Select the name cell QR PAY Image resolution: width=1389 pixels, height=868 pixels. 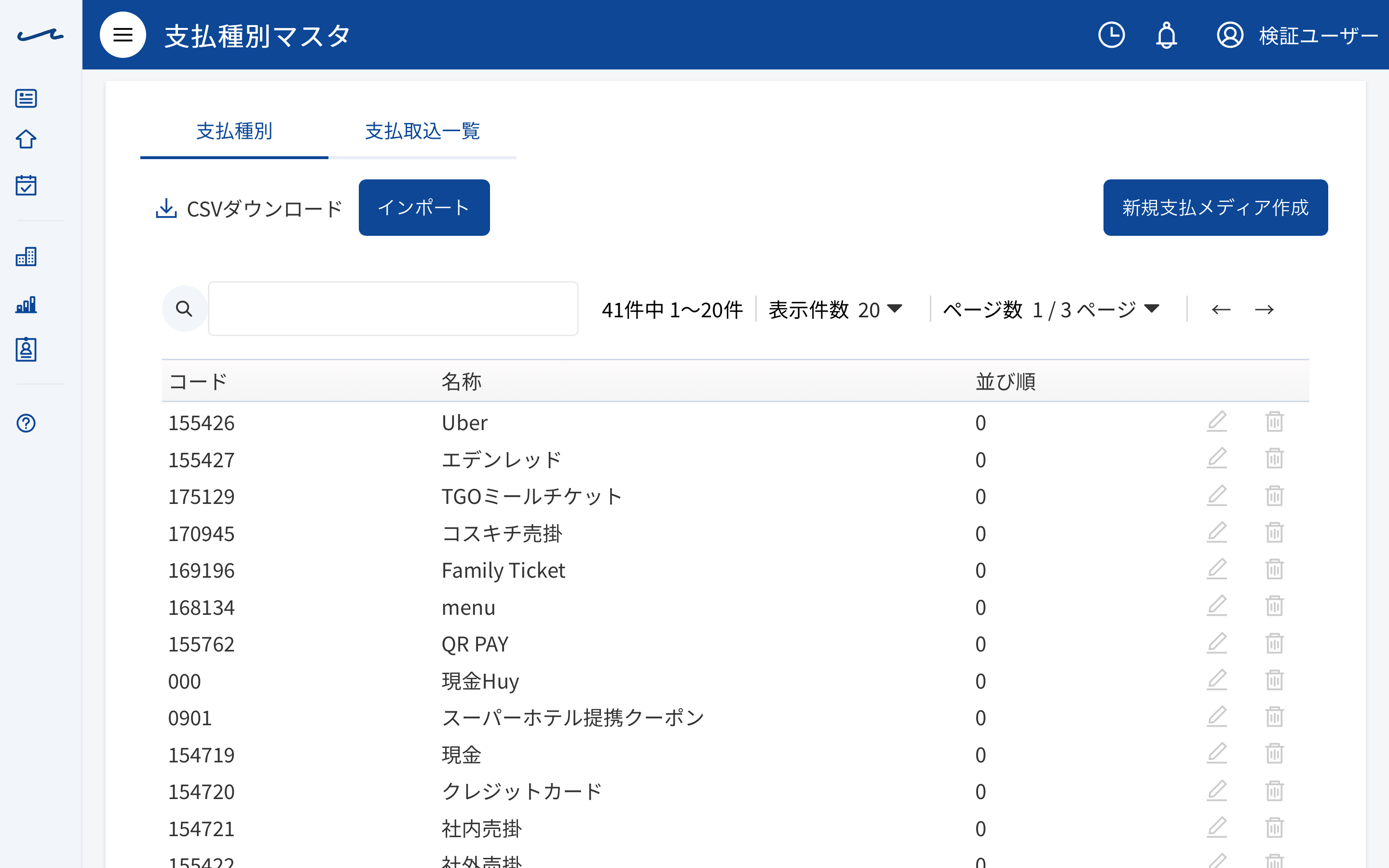(475, 644)
